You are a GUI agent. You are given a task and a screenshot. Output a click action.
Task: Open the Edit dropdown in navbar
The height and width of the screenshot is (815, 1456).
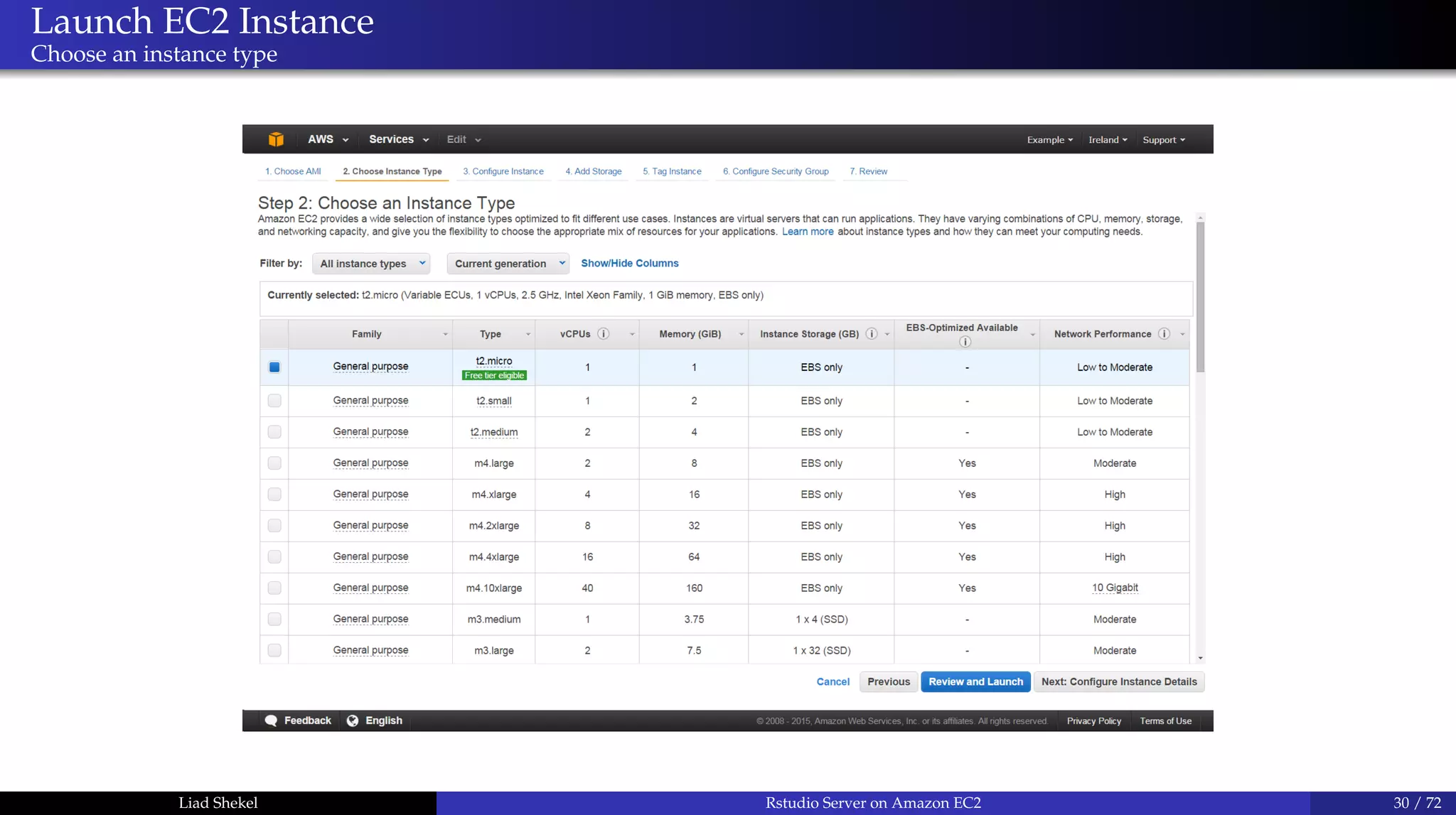[x=464, y=139]
